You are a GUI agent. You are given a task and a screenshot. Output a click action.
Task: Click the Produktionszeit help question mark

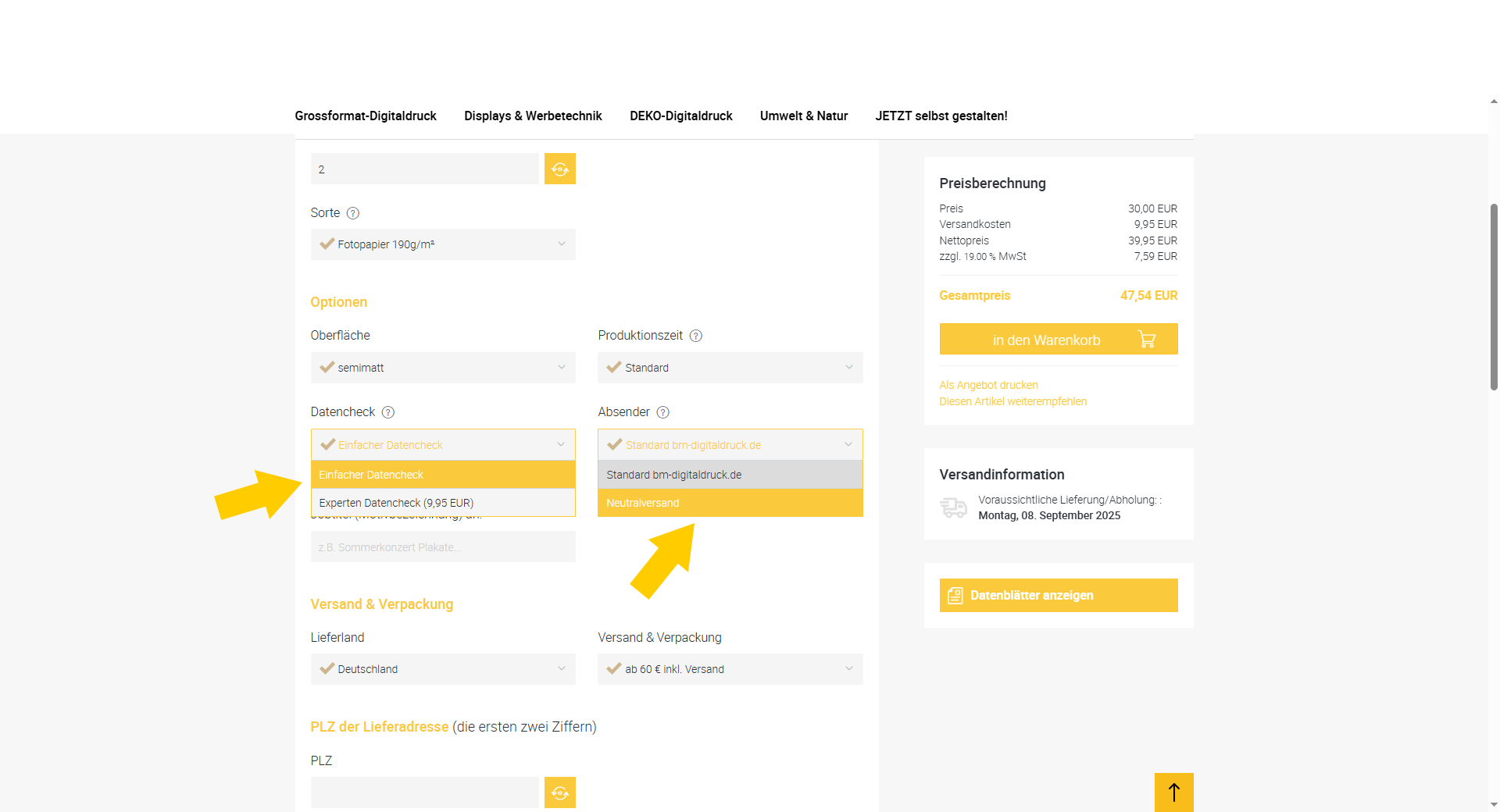point(695,336)
